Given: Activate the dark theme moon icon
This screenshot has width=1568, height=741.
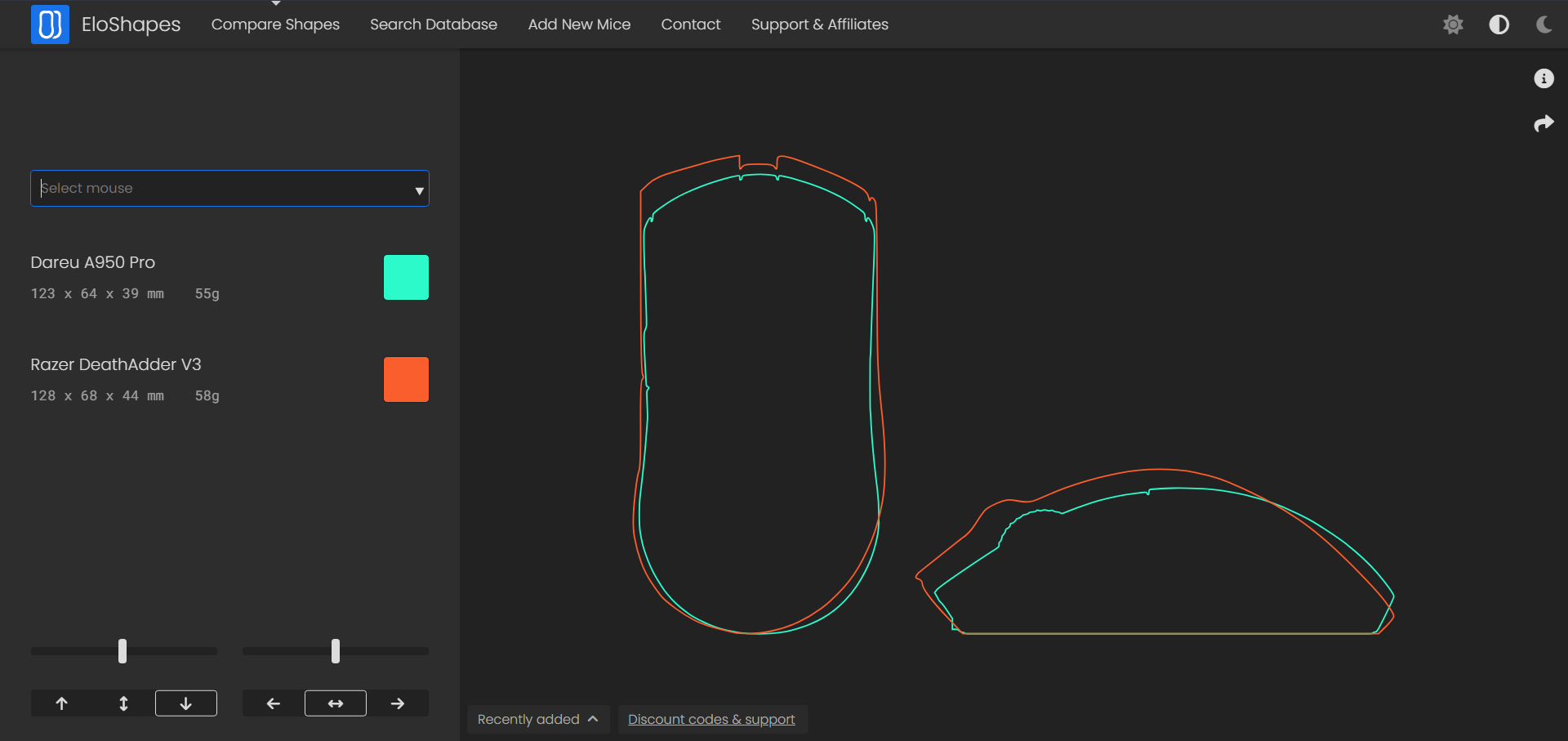Looking at the screenshot, I should pyautogui.click(x=1543, y=25).
